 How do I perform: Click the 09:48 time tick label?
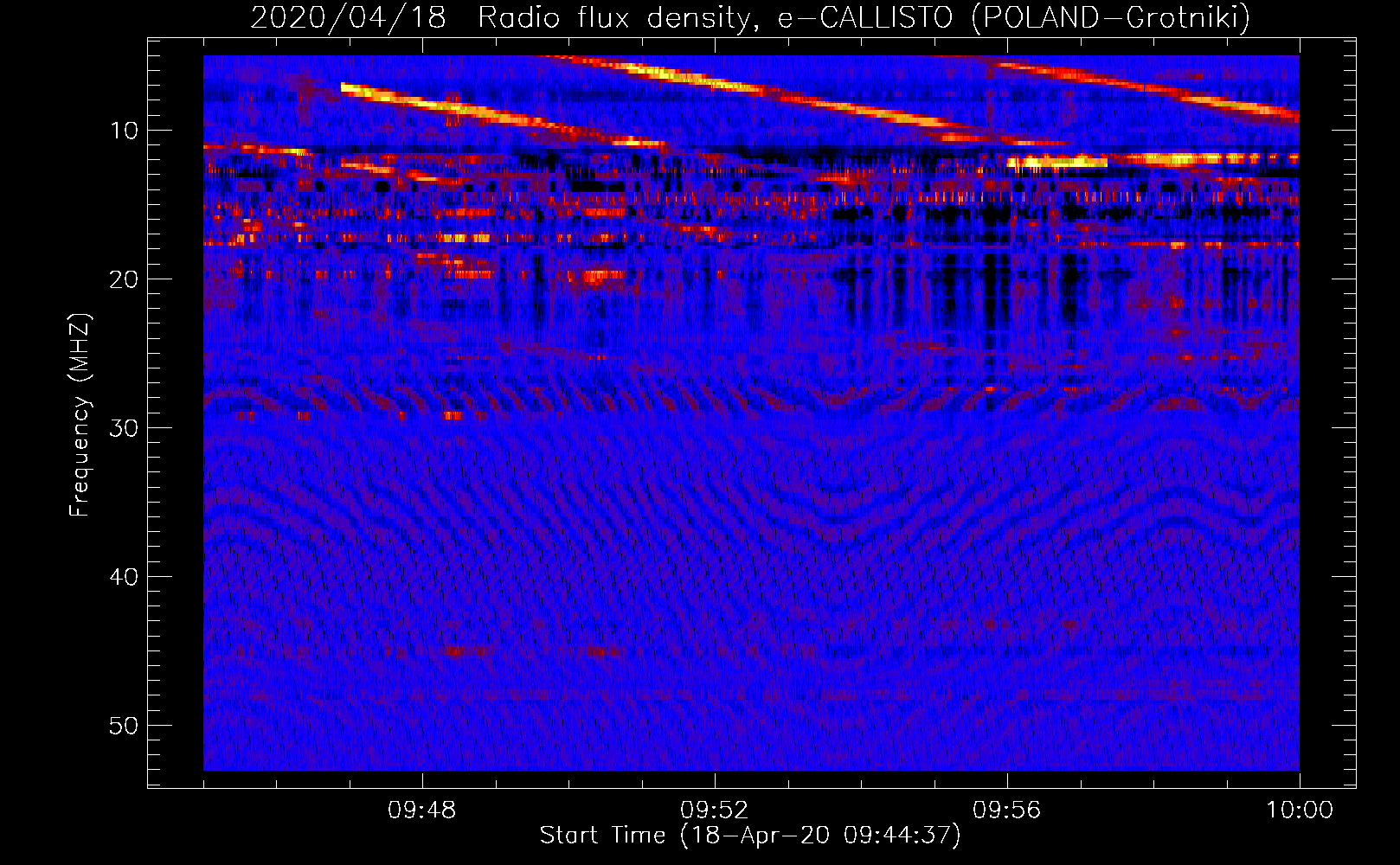[x=422, y=811]
